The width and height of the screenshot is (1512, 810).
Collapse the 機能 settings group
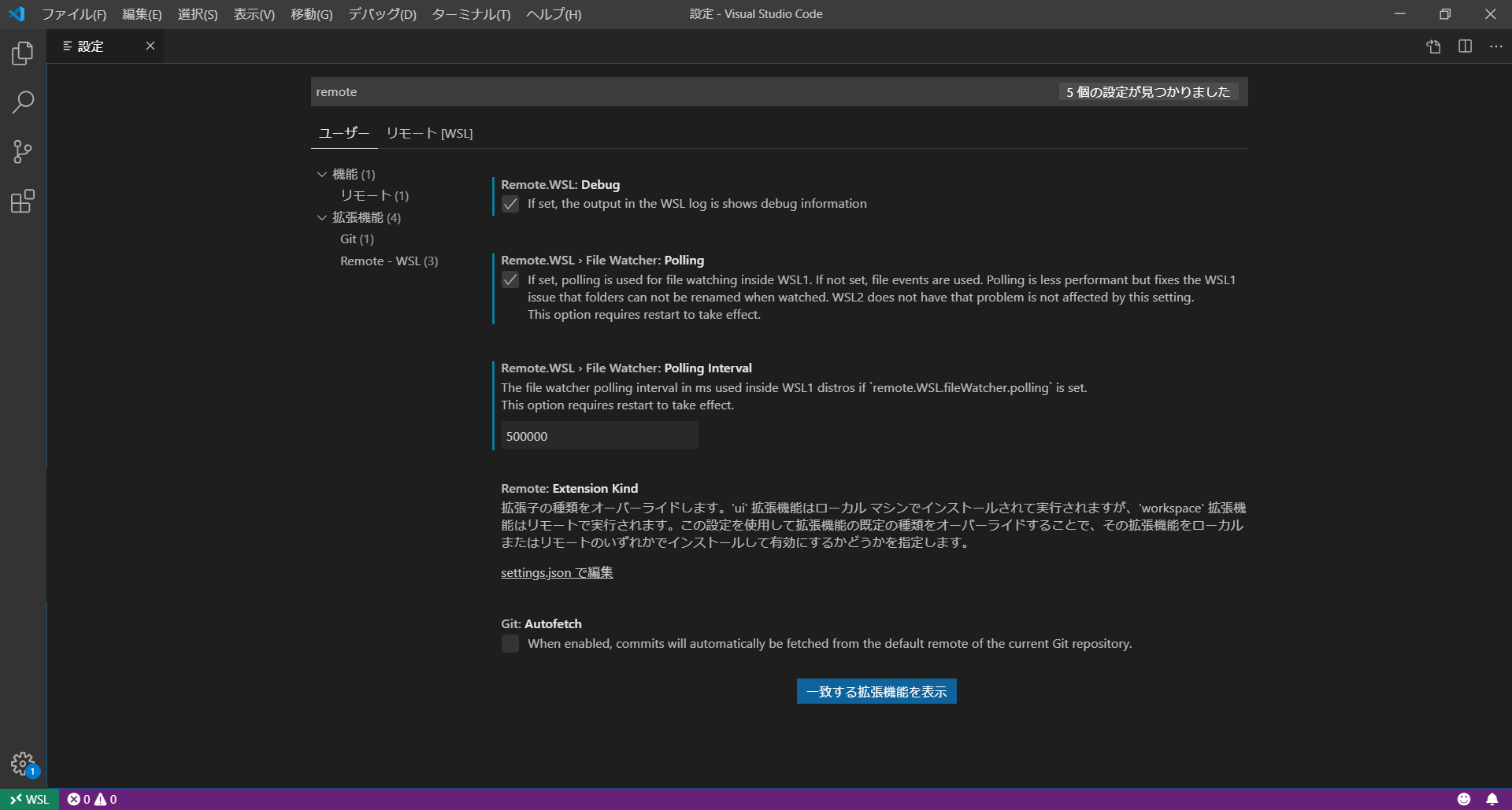(322, 174)
